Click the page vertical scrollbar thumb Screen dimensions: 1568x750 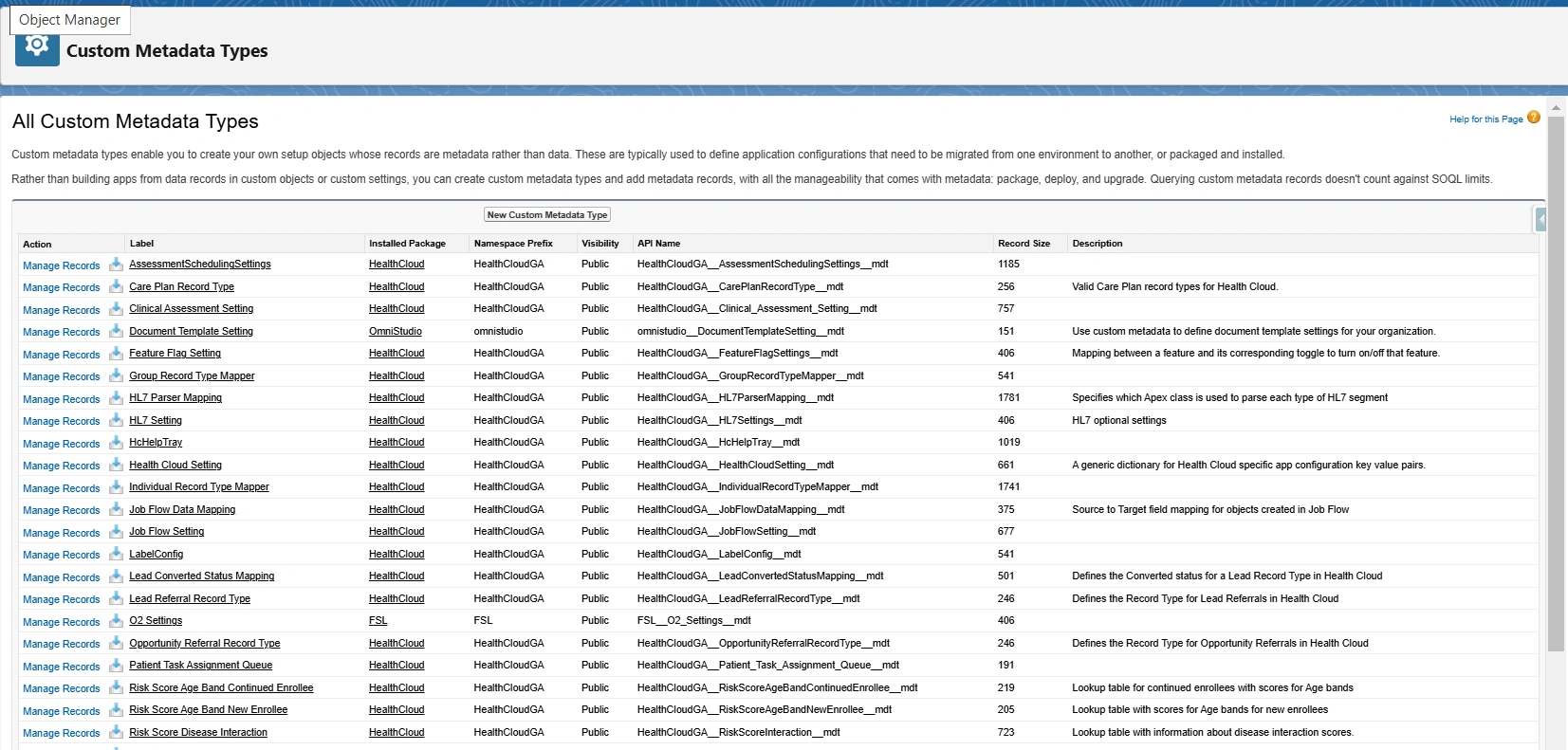pyautogui.click(x=1556, y=379)
